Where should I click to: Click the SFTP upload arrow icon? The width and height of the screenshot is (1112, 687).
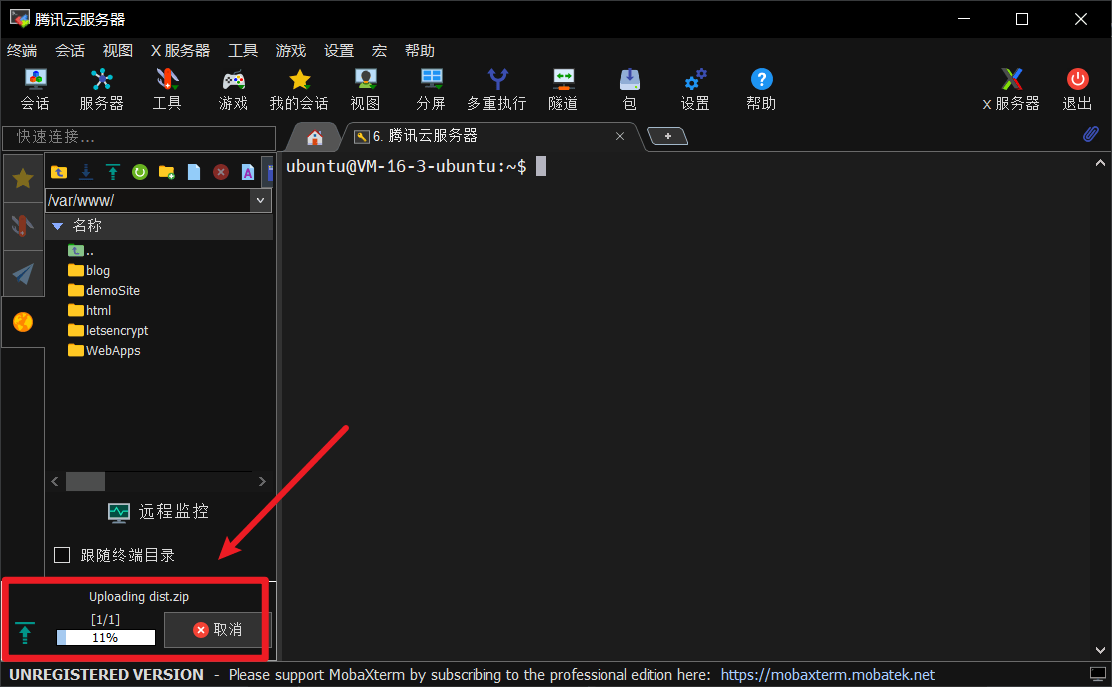(x=113, y=172)
